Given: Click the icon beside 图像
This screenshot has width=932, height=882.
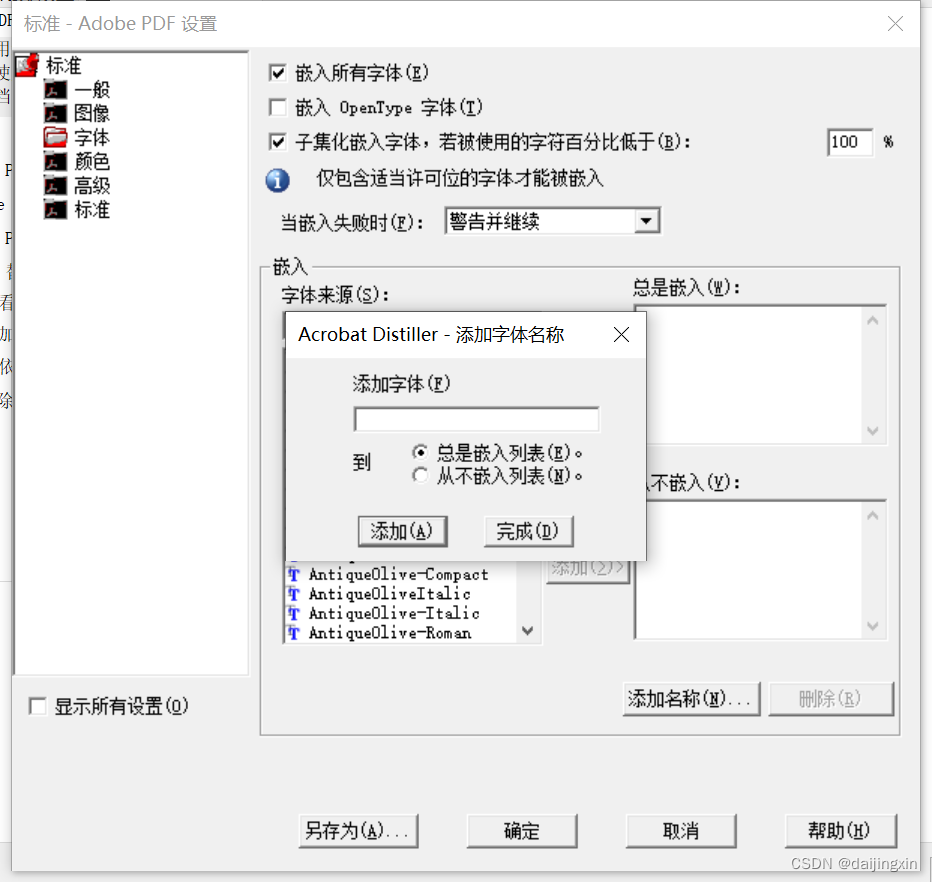Looking at the screenshot, I should (x=55, y=113).
